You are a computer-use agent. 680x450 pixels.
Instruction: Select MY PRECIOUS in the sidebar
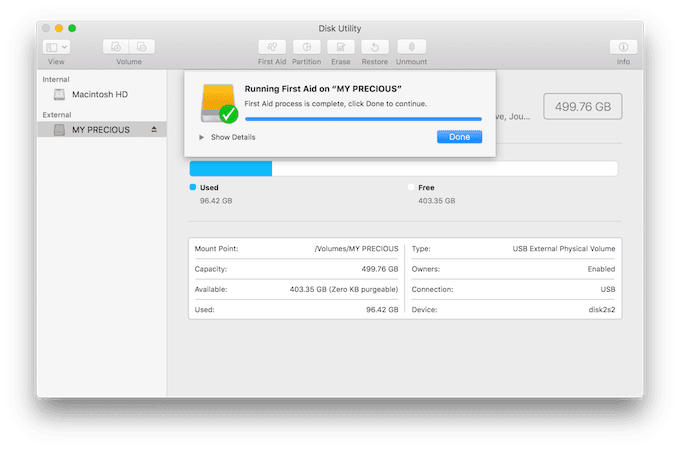(101, 130)
